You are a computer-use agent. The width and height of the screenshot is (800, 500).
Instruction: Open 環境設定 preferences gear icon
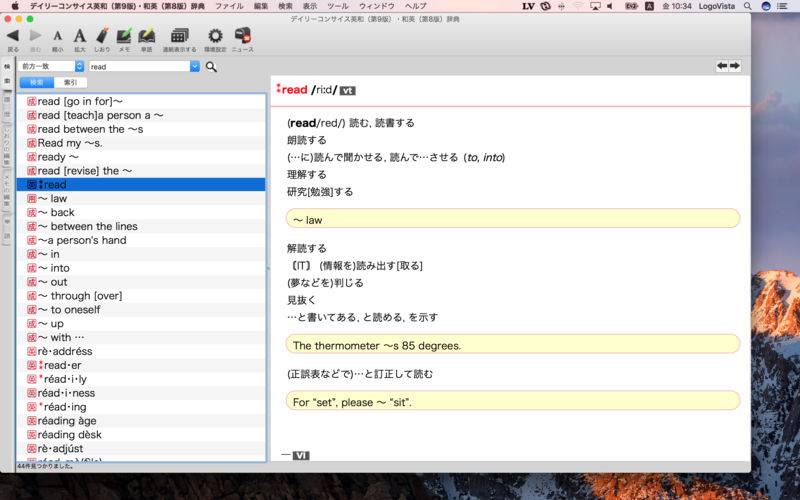215,36
